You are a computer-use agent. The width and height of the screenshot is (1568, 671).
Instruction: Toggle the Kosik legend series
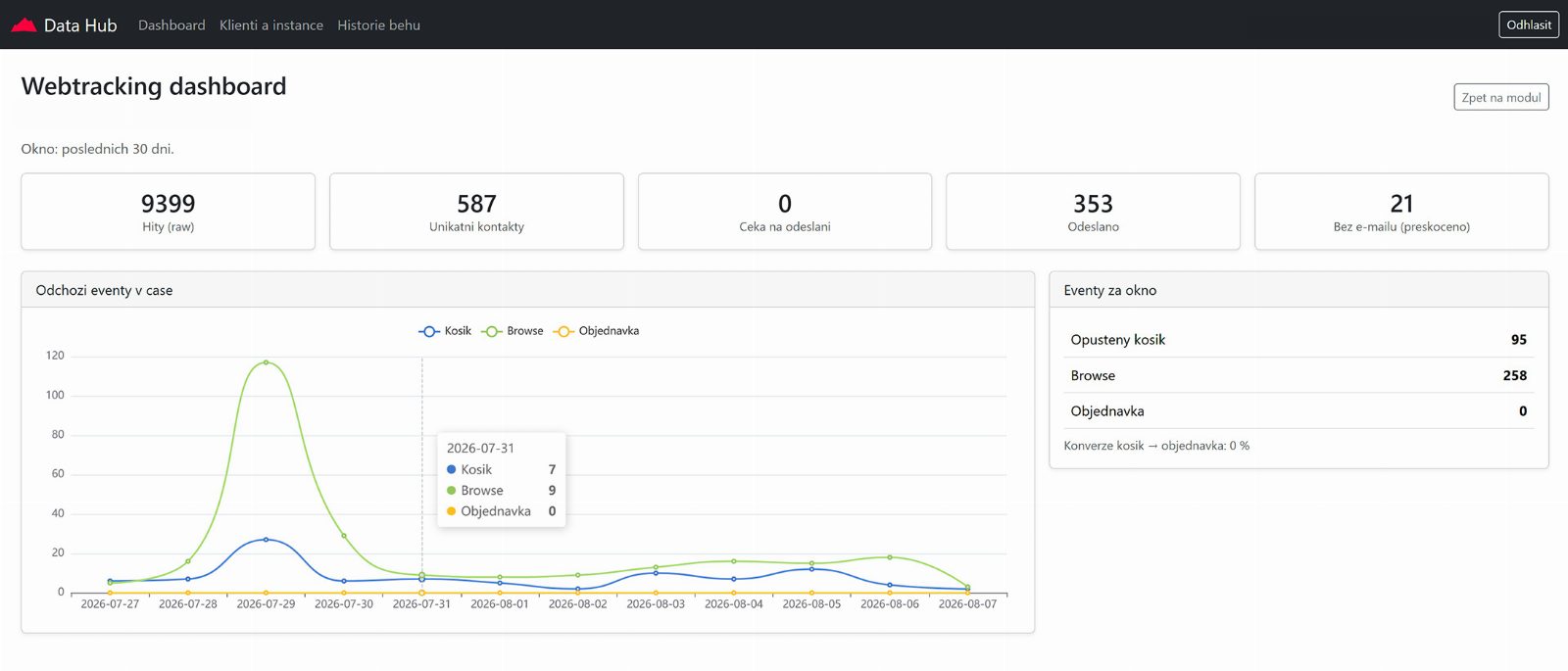445,331
